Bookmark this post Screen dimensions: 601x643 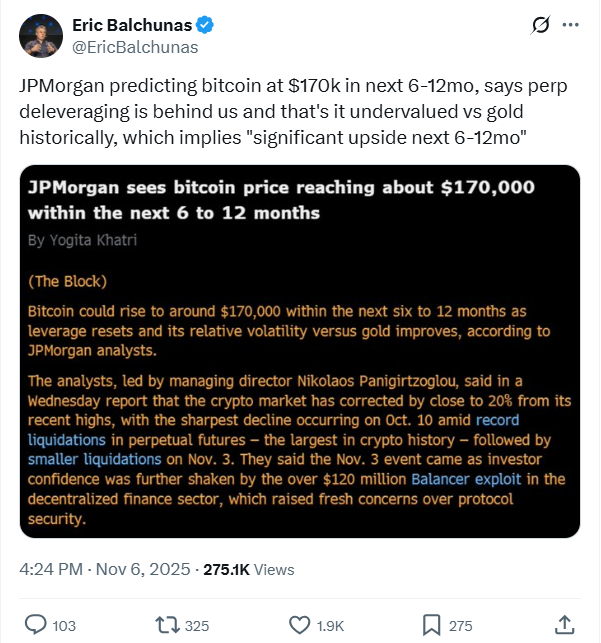432,625
